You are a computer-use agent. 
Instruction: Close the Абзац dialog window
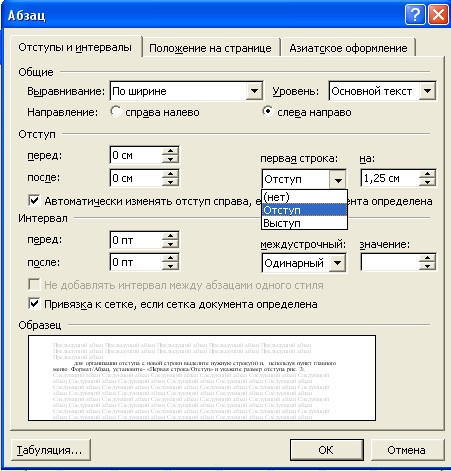point(438,15)
